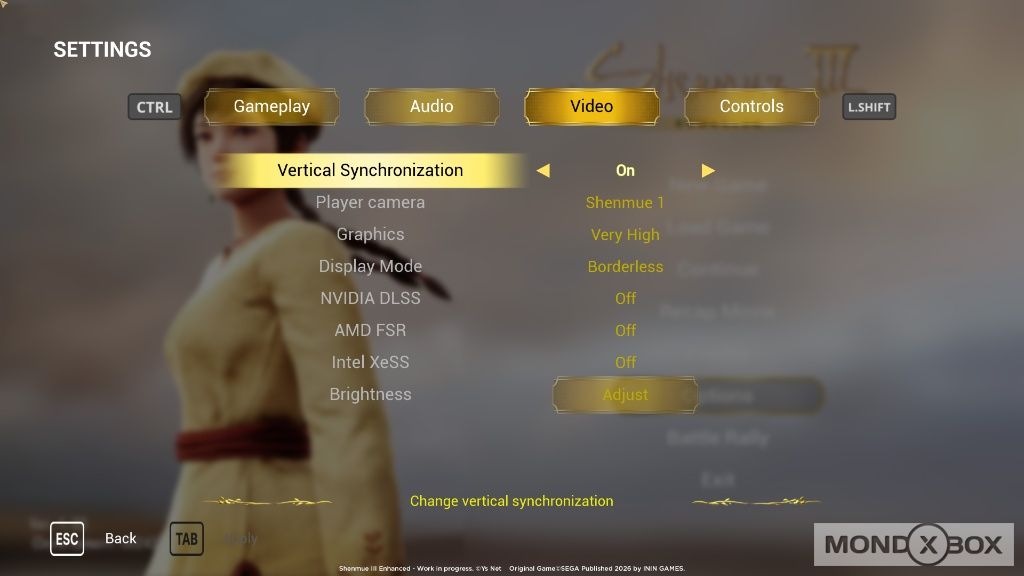Select the Vertical Synchronization row

click(370, 171)
